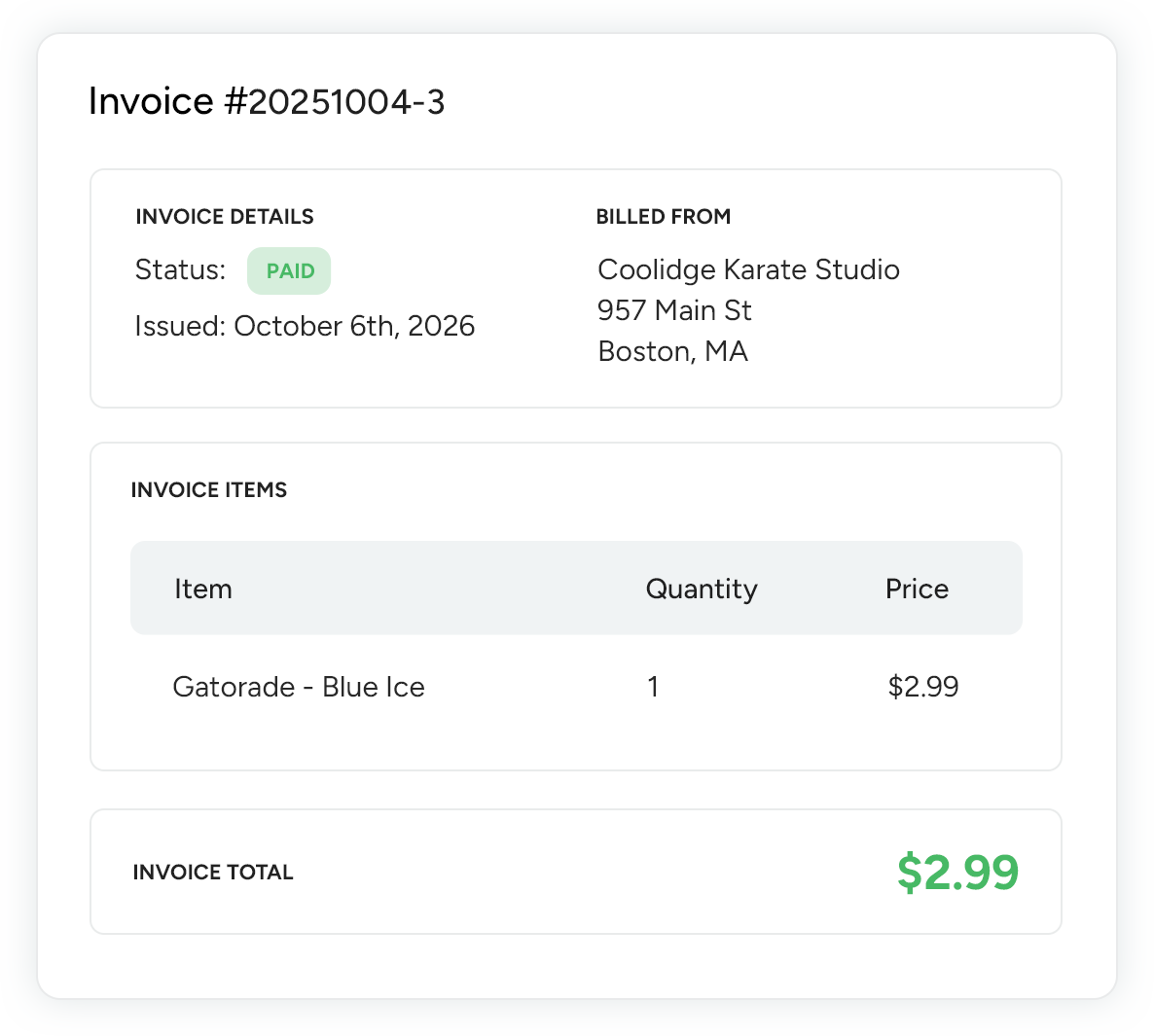Select the Coolidge Karate Studio business name
The width and height of the screenshot is (1154, 1036).
pos(747,269)
